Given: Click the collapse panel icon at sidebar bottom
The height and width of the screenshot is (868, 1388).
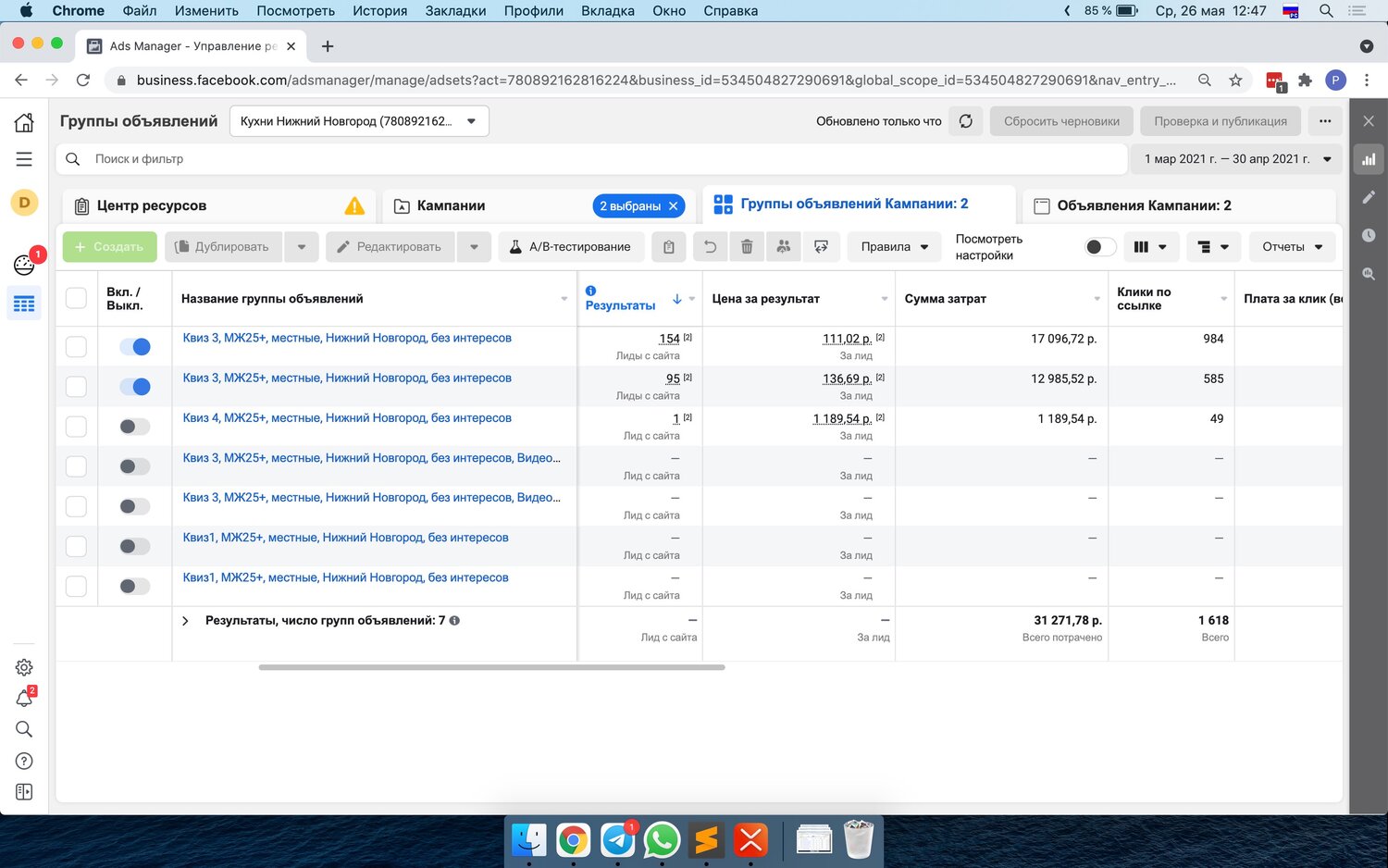Looking at the screenshot, I should tap(24, 792).
